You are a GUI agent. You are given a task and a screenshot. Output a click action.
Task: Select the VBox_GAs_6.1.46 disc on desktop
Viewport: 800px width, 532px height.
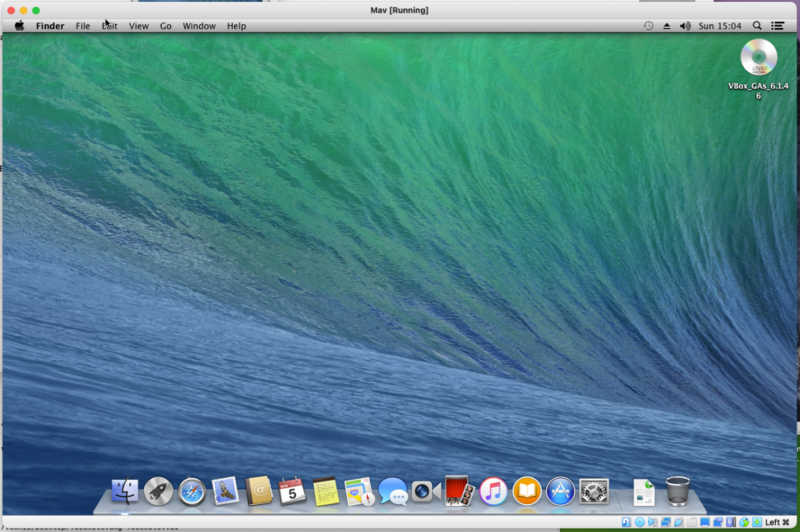click(758, 58)
